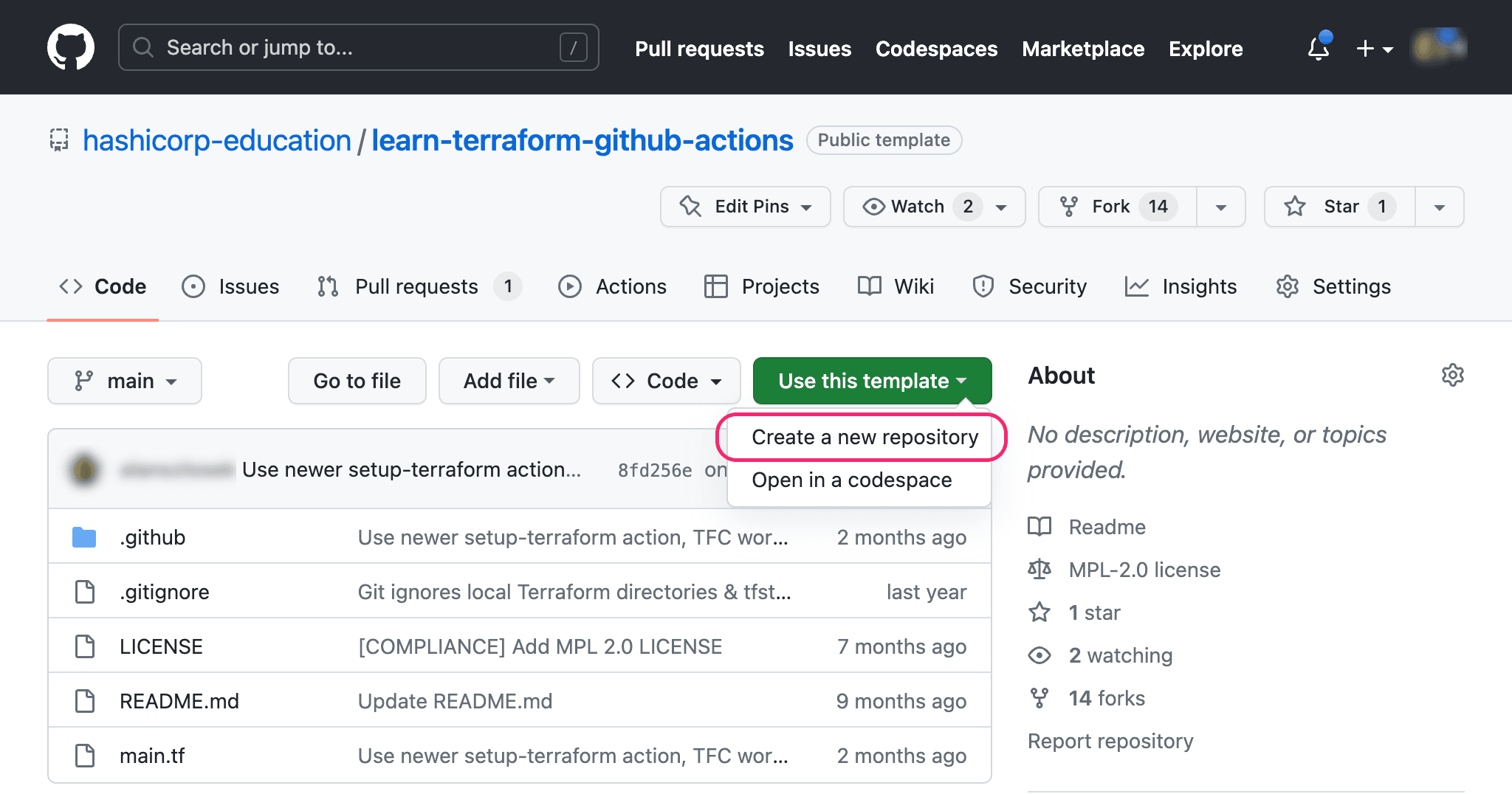Screen dimensions: 1512x794
Task: Click the Use this template button
Action: point(873,381)
